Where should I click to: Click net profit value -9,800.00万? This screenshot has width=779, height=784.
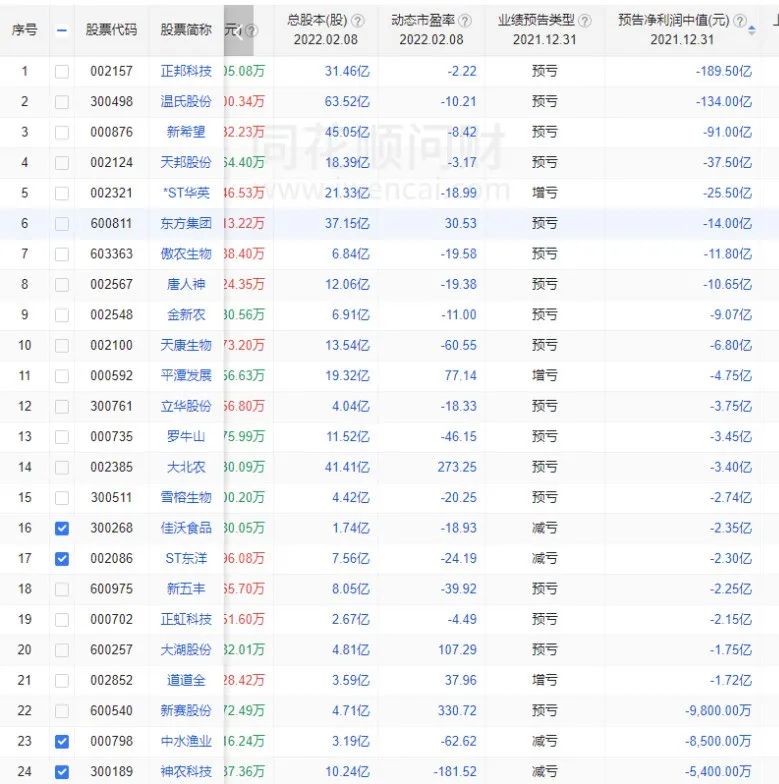click(x=718, y=711)
